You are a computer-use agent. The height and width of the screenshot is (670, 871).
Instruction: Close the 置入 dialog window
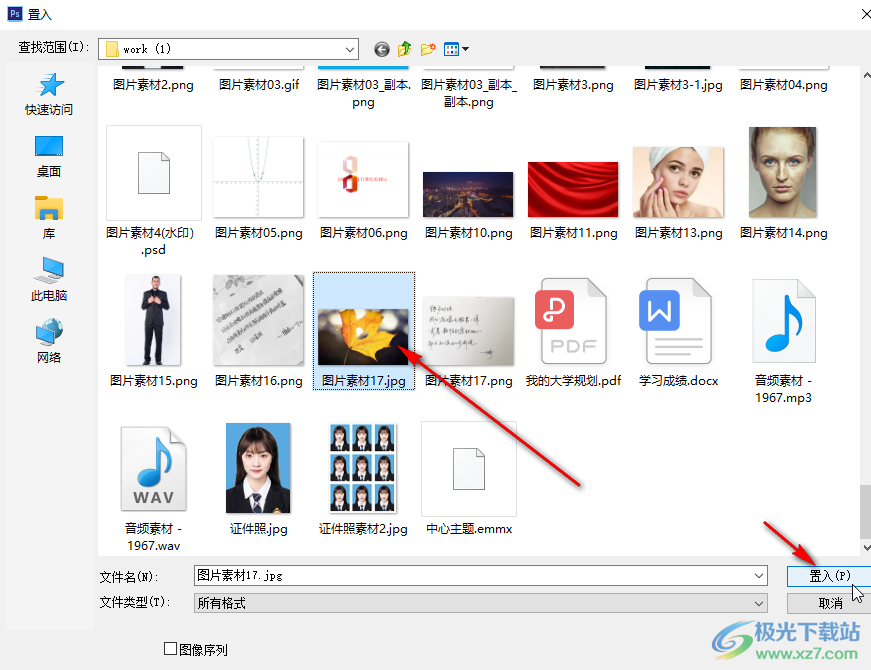pos(865,14)
